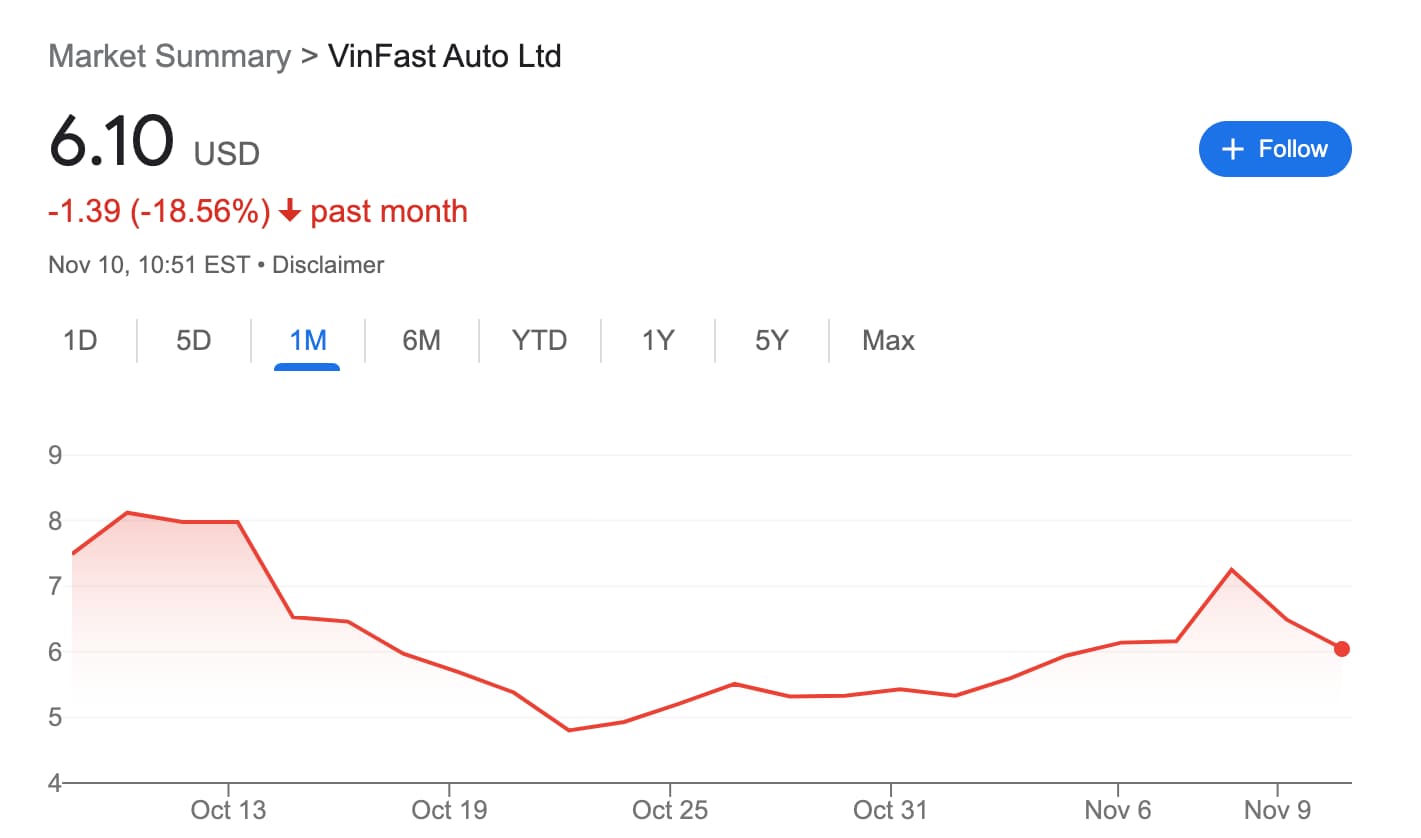The width and height of the screenshot is (1421, 838).
Task: Click the Oct 13 date axis label
Action: (228, 810)
